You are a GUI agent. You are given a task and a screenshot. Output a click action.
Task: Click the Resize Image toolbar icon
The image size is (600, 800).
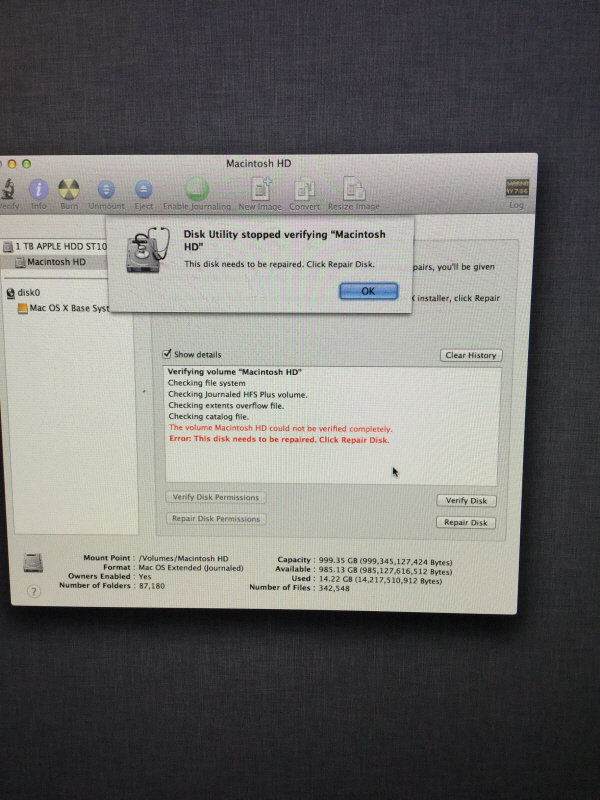(354, 189)
